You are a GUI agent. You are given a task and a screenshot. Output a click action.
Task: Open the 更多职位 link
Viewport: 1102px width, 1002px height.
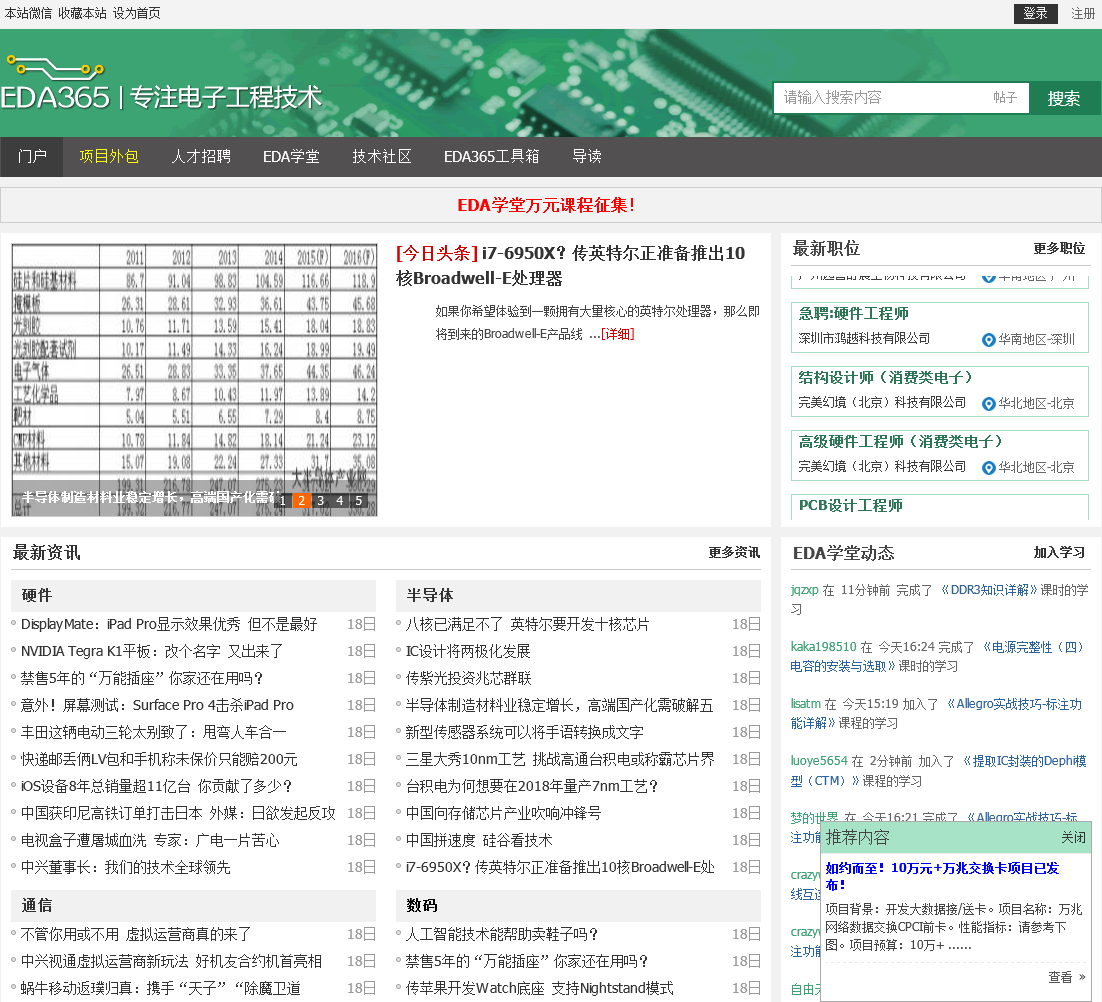tap(1058, 249)
